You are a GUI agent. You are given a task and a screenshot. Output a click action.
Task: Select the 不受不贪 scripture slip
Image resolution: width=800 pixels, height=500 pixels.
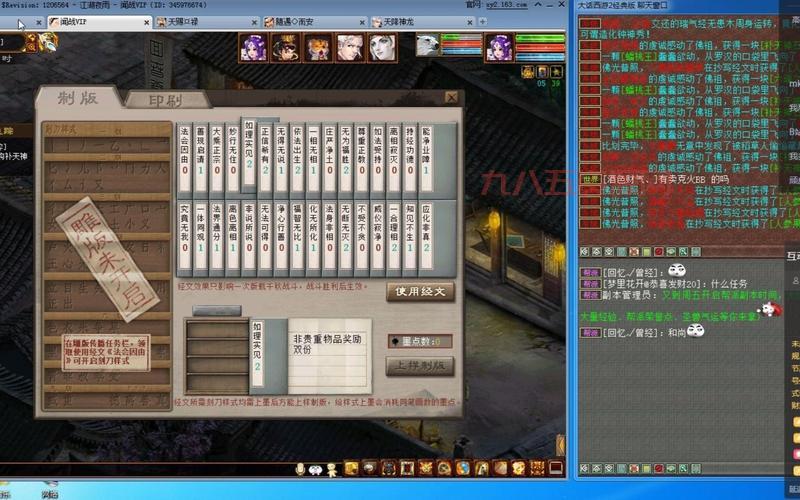(362, 238)
